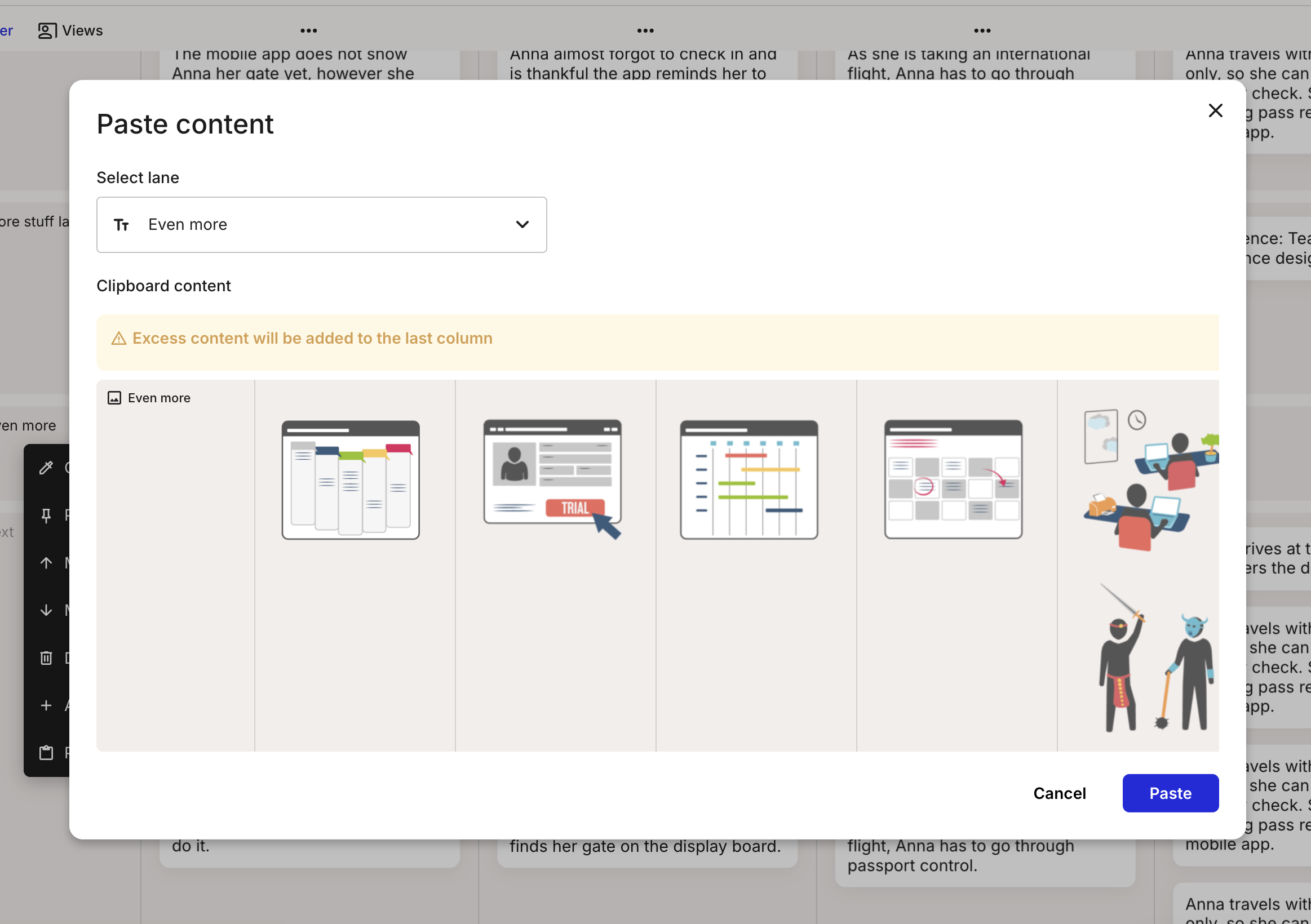Image resolution: width=1311 pixels, height=924 pixels.
Task: Select the kanban board thumbnail image
Action: pyautogui.click(x=351, y=479)
